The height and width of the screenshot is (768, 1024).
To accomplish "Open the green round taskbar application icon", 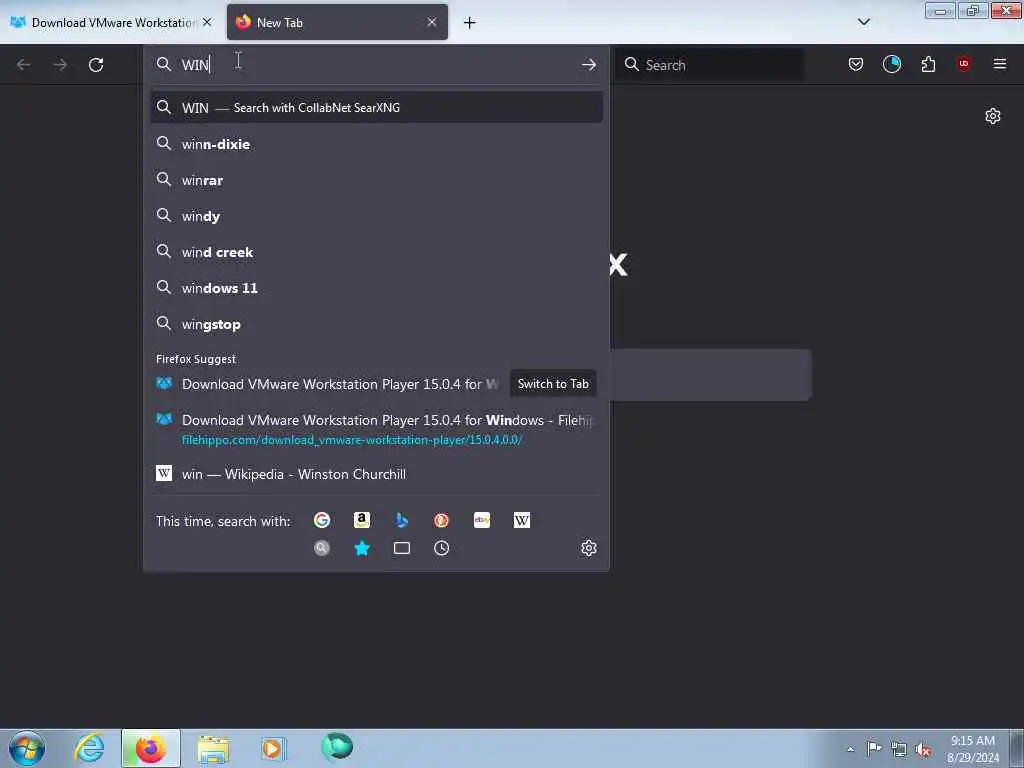I will 337,746.
